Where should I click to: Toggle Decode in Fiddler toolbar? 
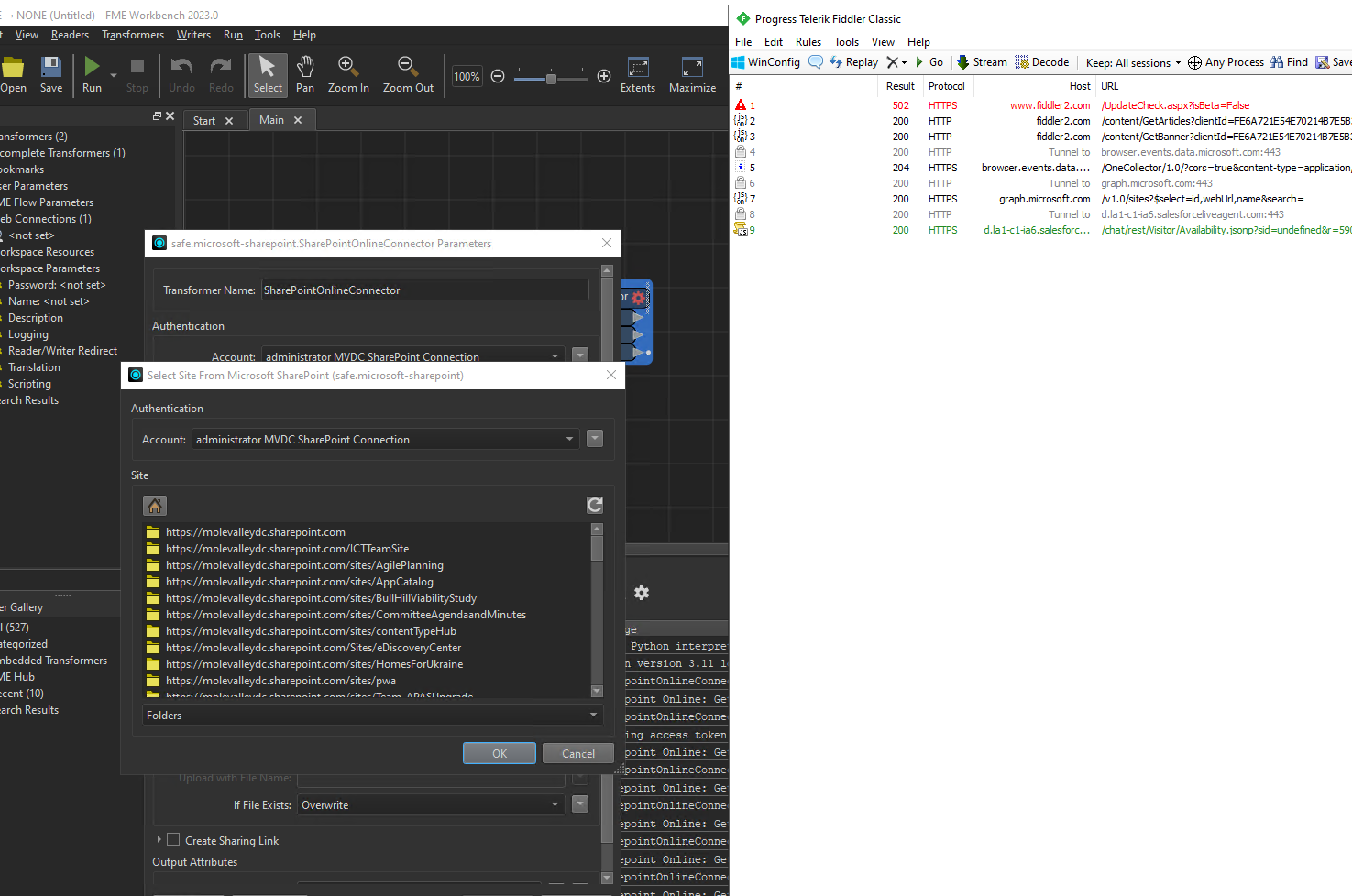point(1041,62)
